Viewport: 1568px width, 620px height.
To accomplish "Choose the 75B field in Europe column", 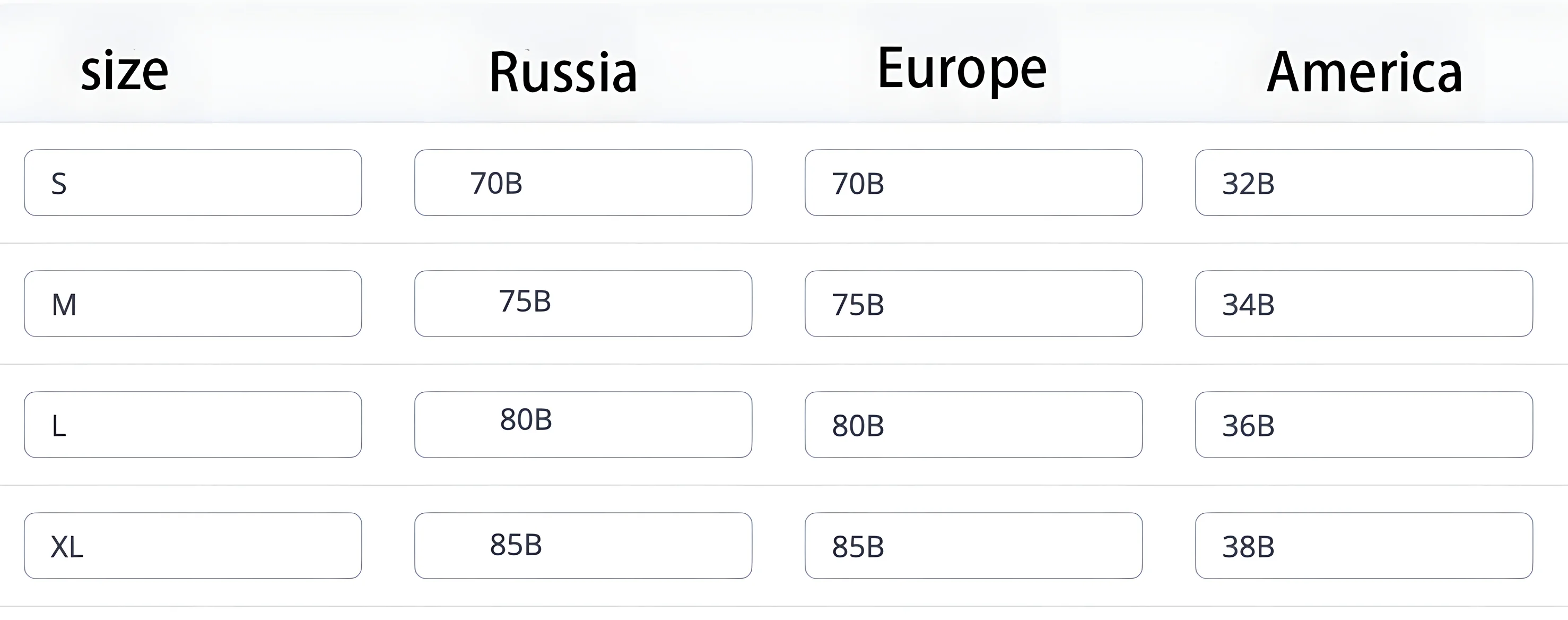I will 973,304.
